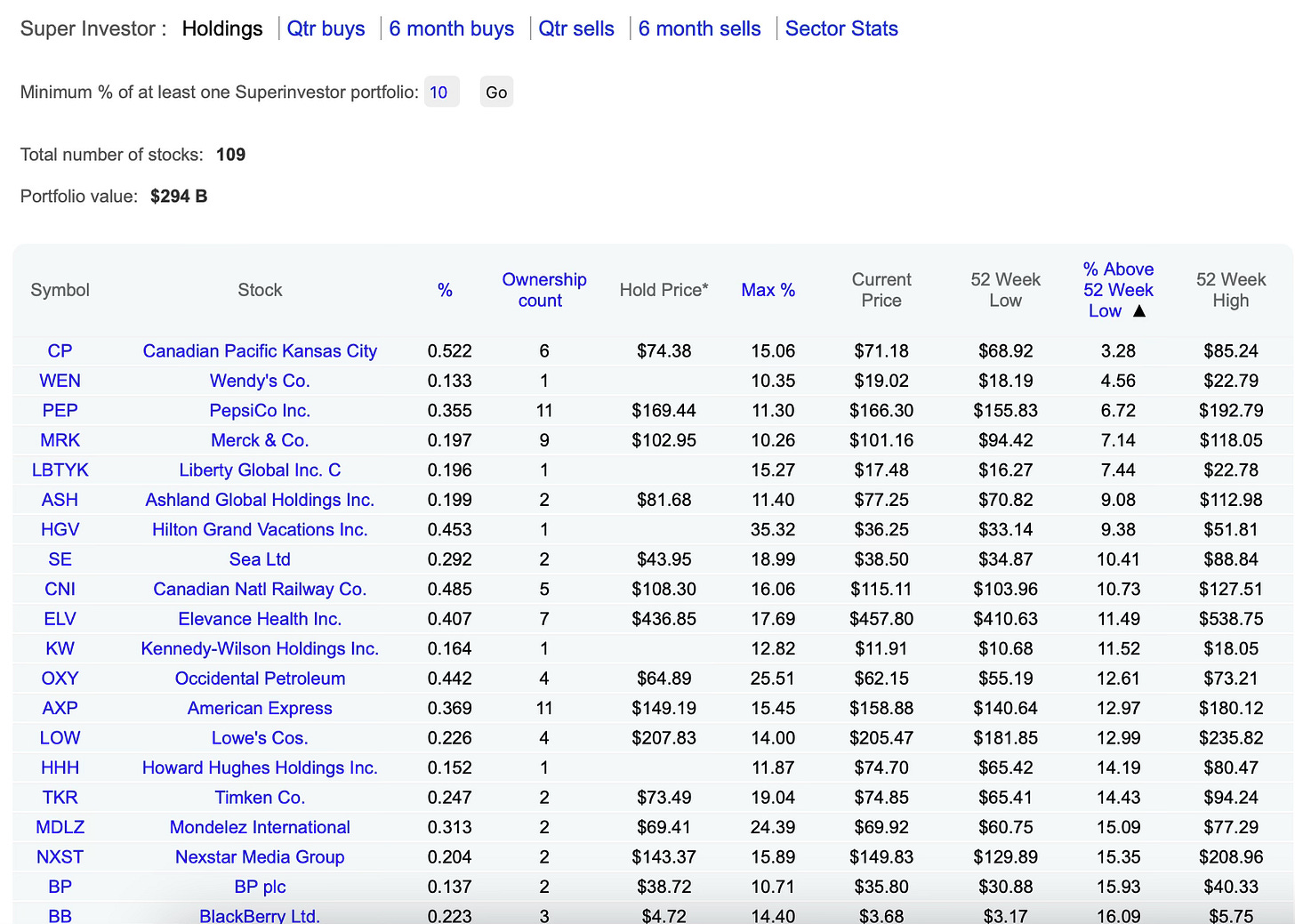Screen dimensions: 1295x924
Task: Open BP plc stock page
Action: (x=260, y=887)
